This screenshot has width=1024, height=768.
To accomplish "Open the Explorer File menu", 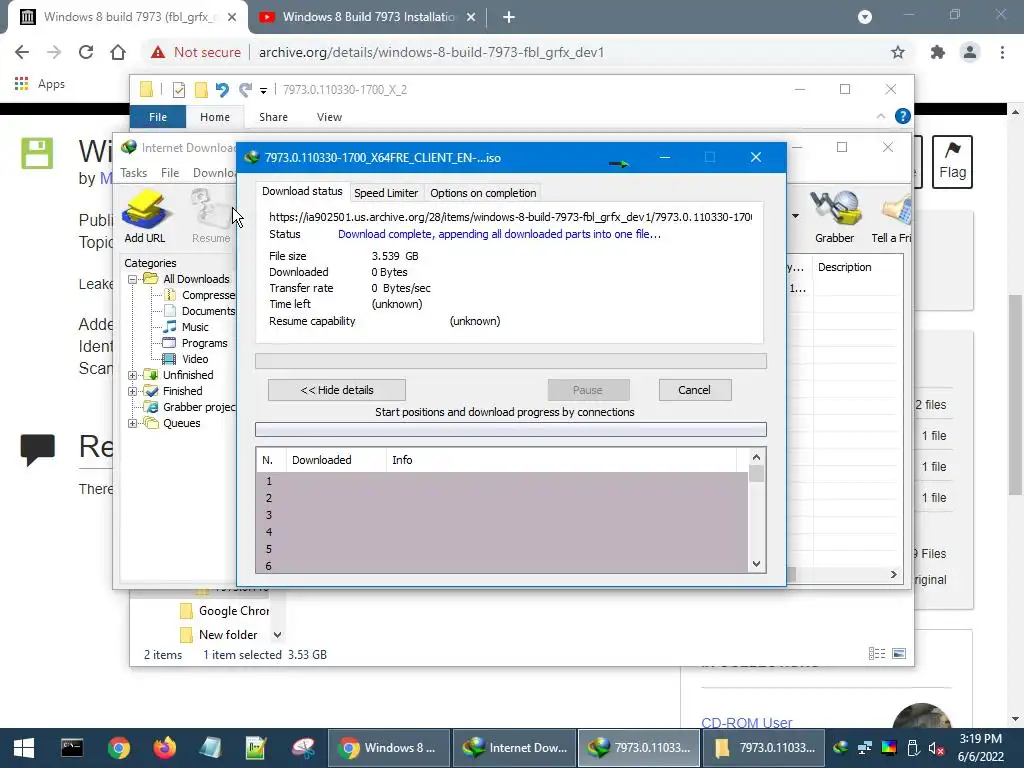I will click(x=157, y=117).
